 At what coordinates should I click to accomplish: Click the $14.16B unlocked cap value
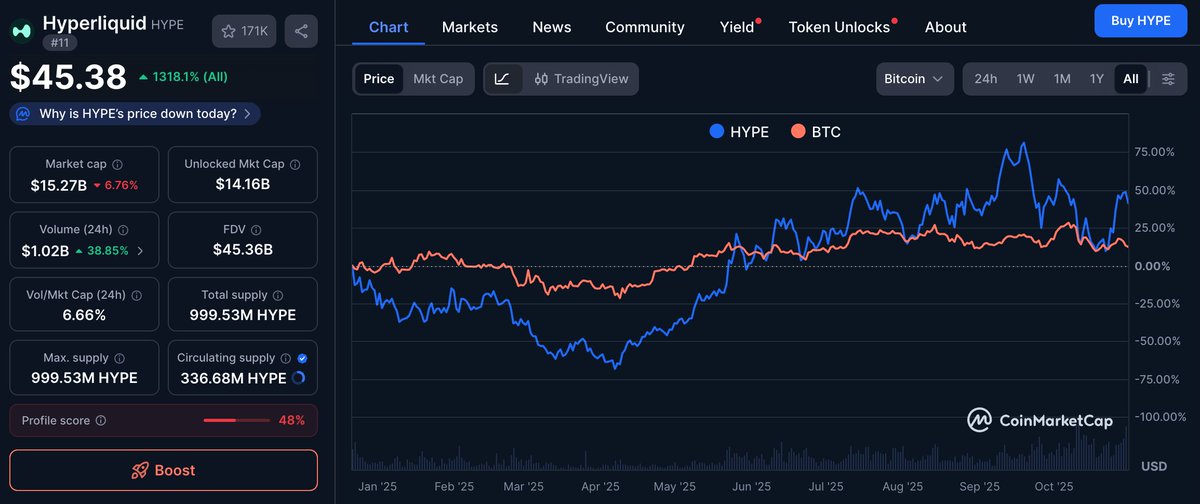click(242, 184)
